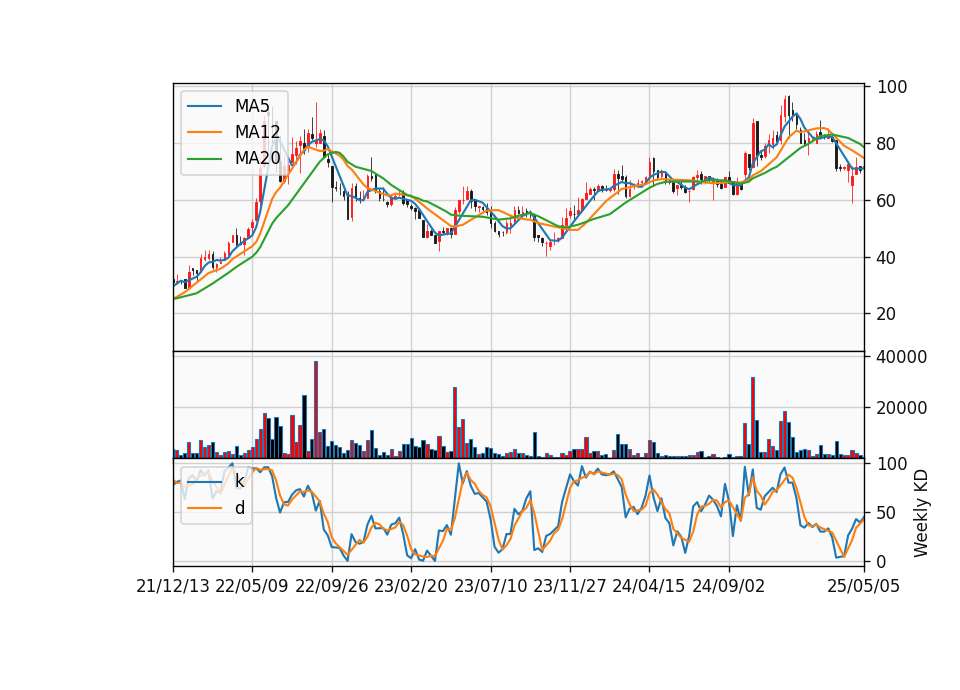
Task: Click the 24/09/02 date tick label
Action: [729, 587]
